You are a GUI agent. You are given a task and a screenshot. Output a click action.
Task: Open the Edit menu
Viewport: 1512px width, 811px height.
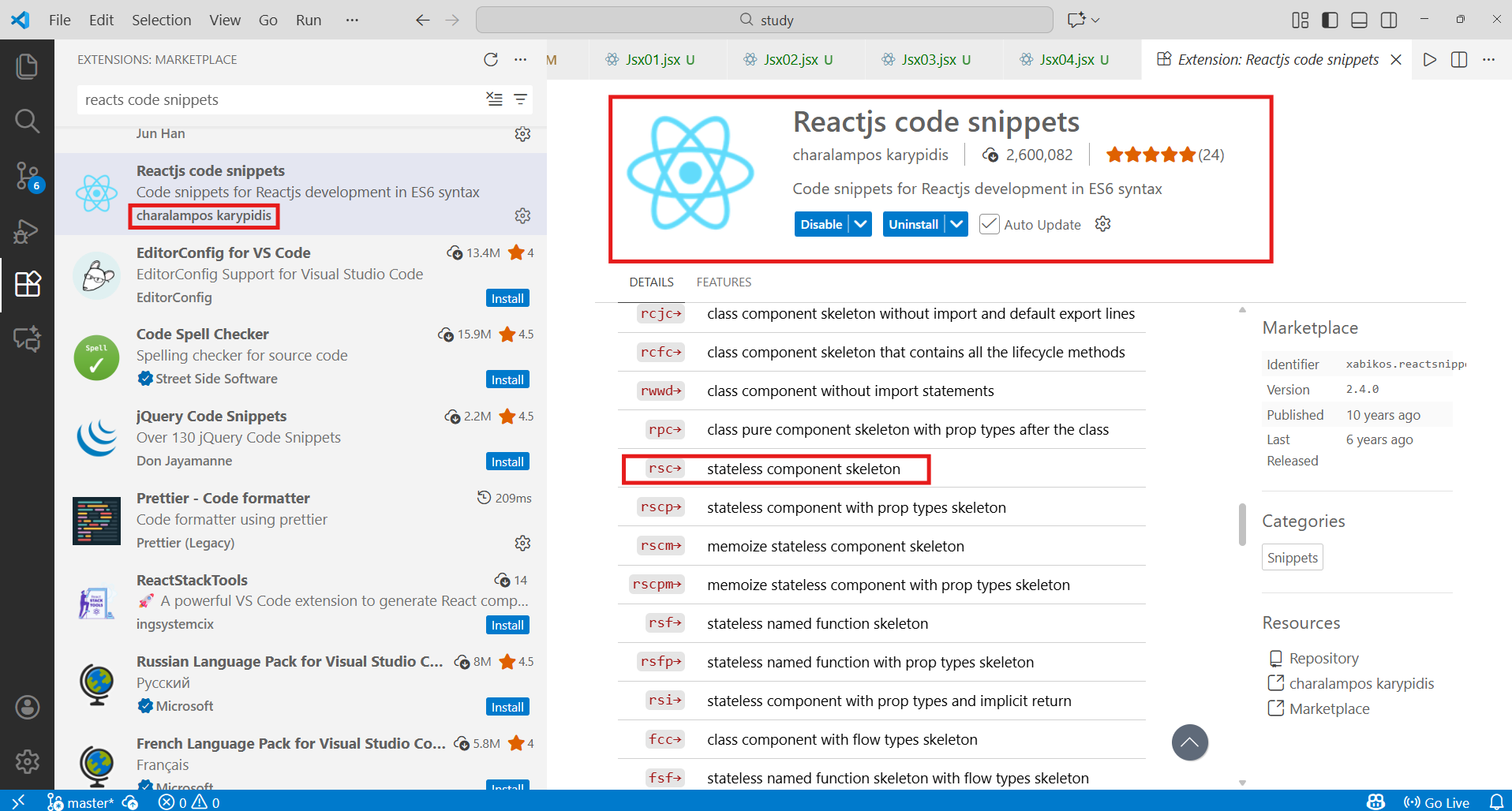[101, 20]
